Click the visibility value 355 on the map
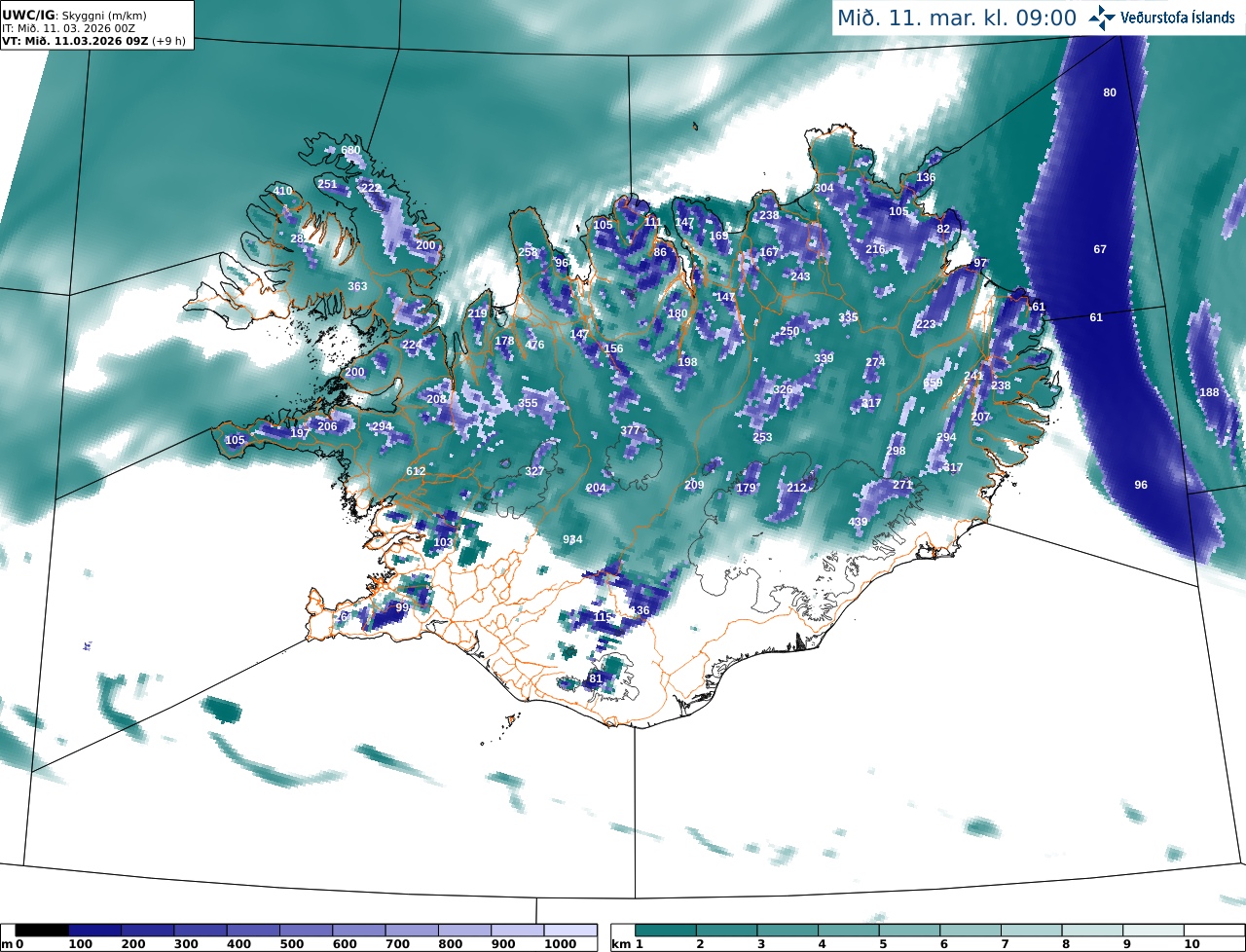 pos(528,403)
